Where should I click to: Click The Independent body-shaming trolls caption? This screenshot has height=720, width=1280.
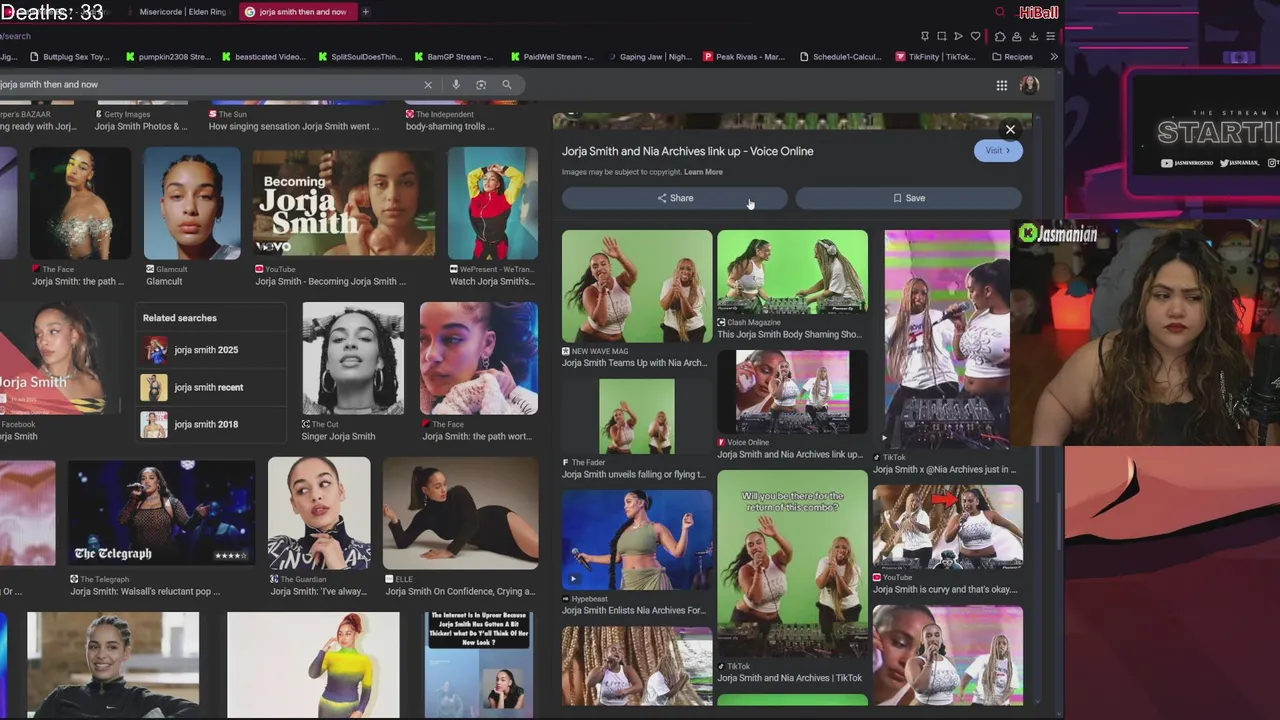[450, 127]
